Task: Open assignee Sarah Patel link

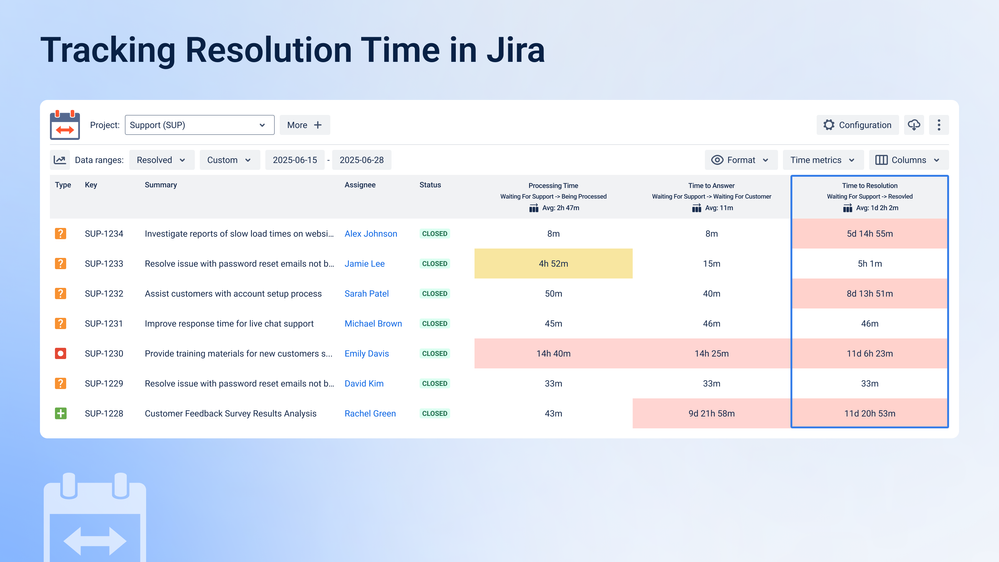Action: 366,294
